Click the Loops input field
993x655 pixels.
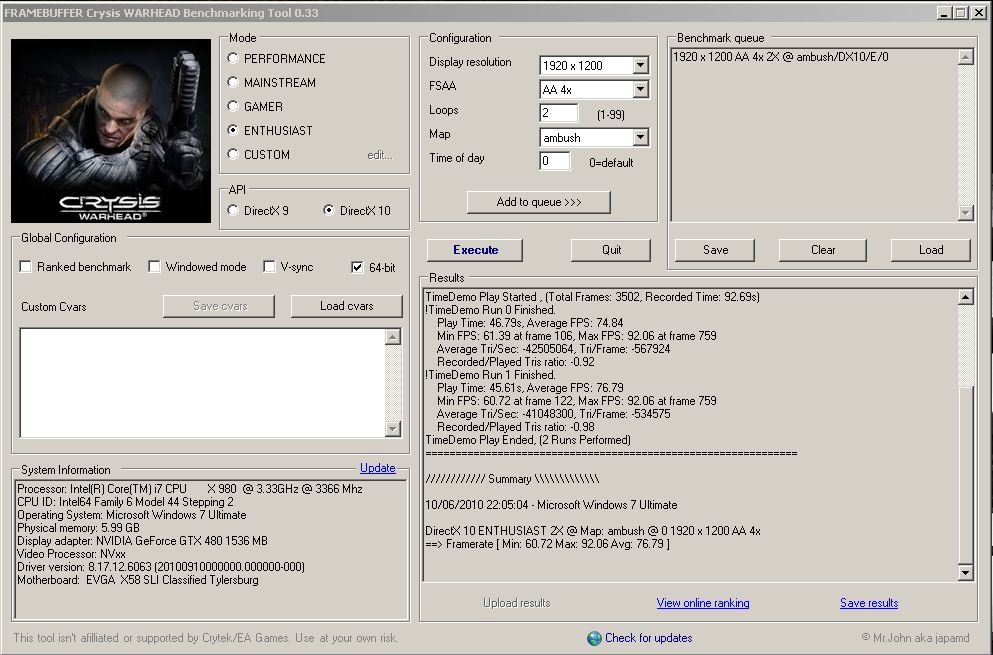click(559, 113)
